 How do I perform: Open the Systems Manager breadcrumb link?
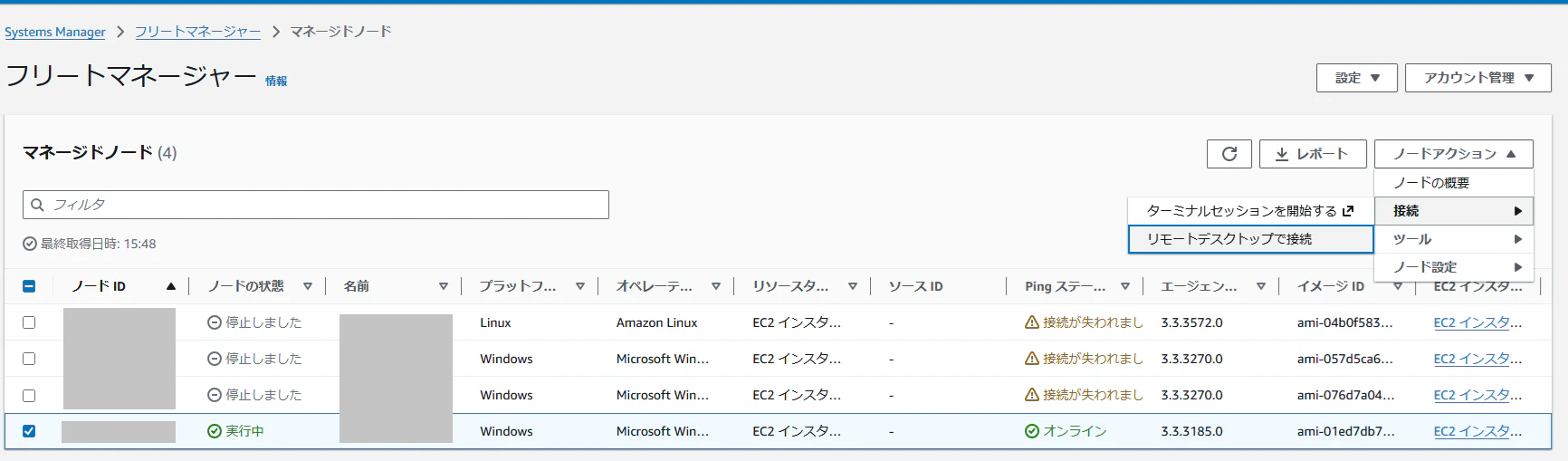click(55, 32)
